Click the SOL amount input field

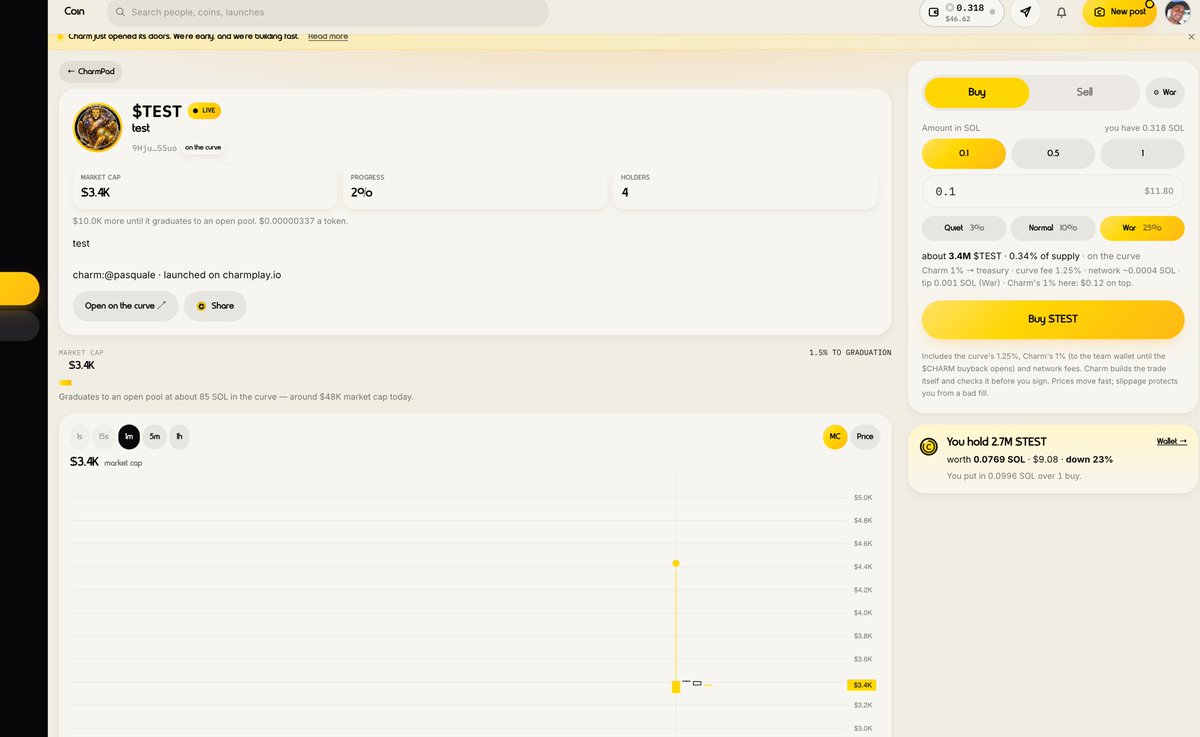point(1053,191)
